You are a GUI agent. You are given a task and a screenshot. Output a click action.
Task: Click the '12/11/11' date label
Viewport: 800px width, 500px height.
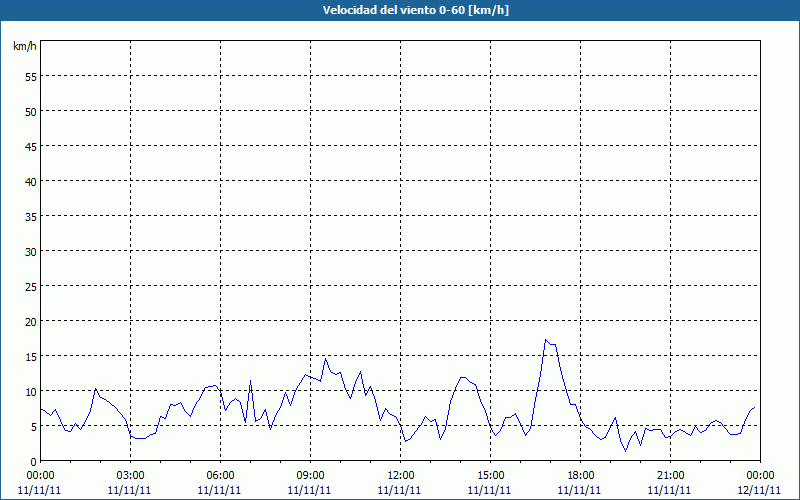click(760, 490)
